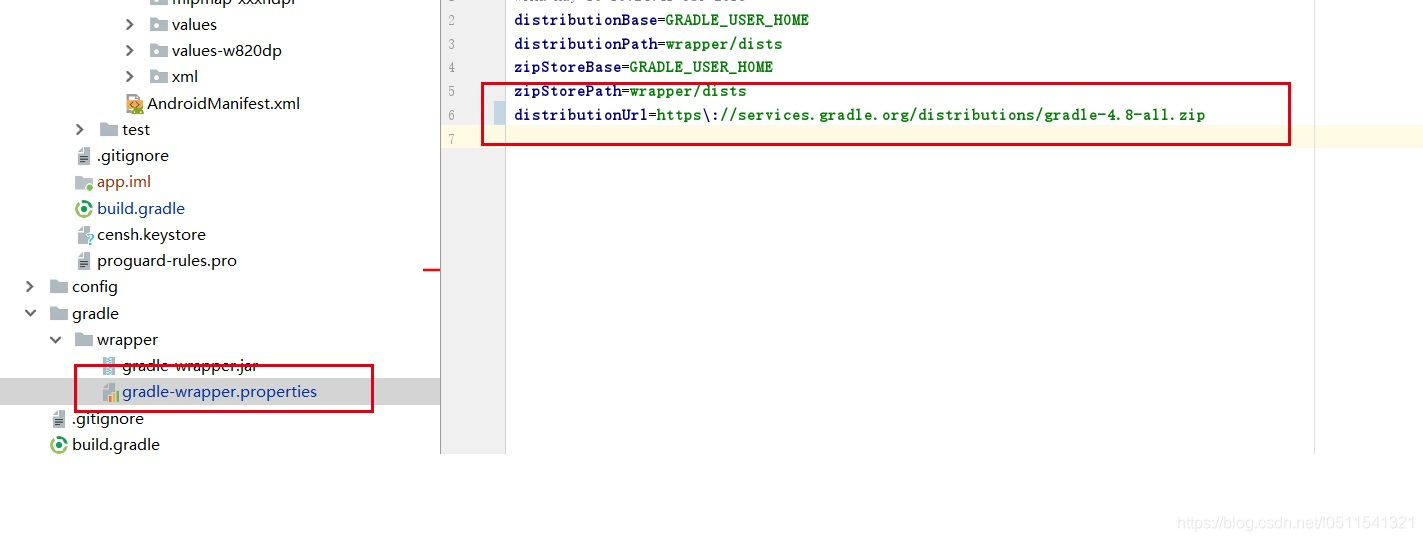This screenshot has width=1423, height=541.
Task: Collapse the wrapper folder
Action: 56,339
